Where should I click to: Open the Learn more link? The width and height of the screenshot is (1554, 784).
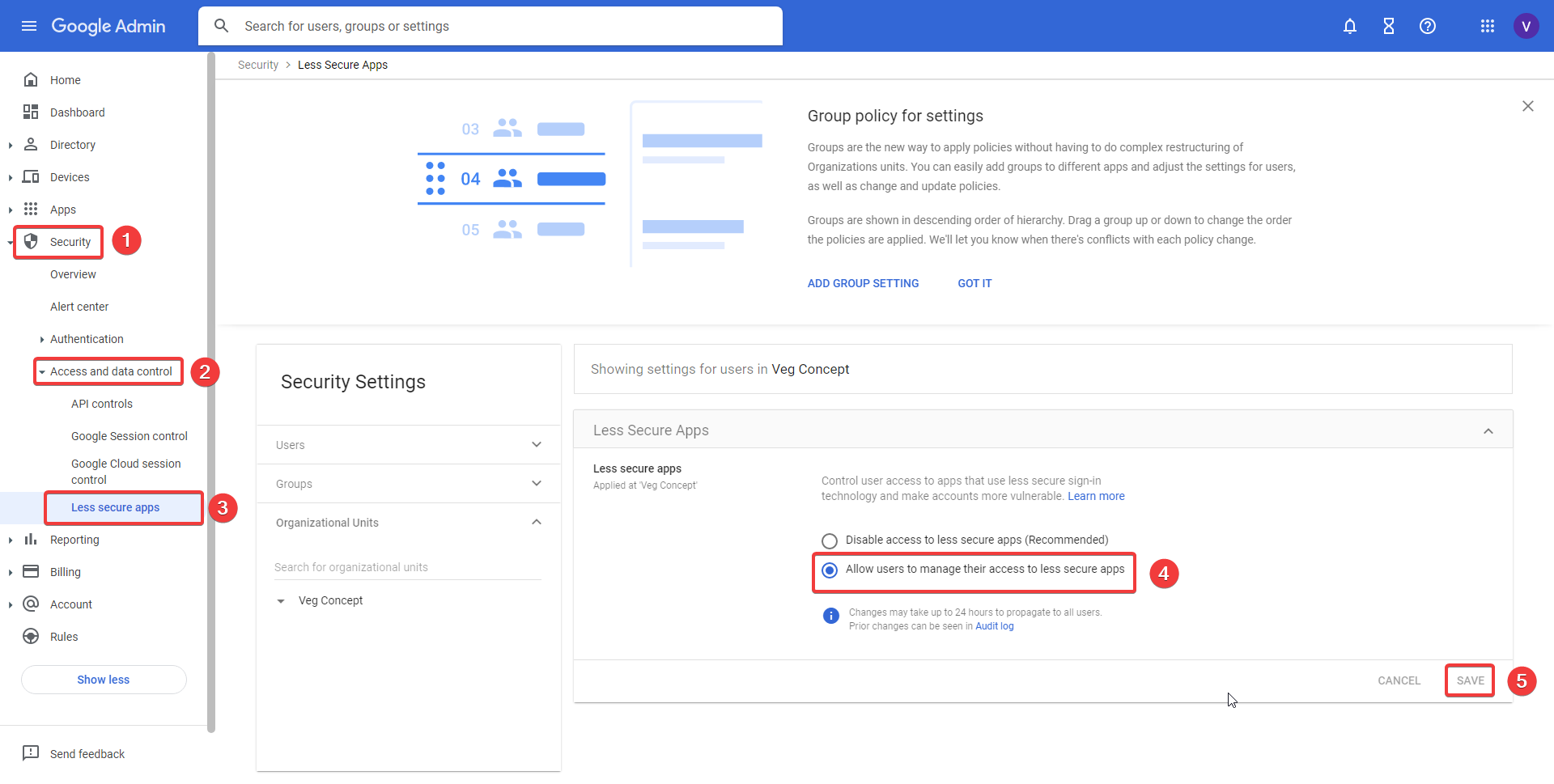click(x=1096, y=496)
